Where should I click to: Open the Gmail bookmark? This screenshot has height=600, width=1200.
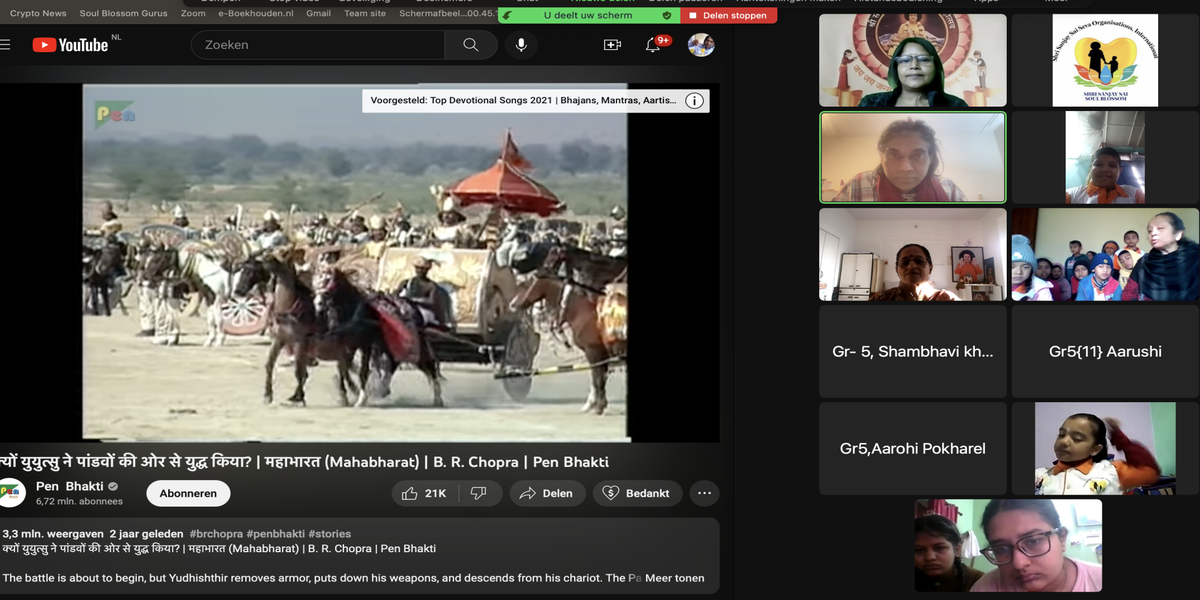(x=318, y=13)
